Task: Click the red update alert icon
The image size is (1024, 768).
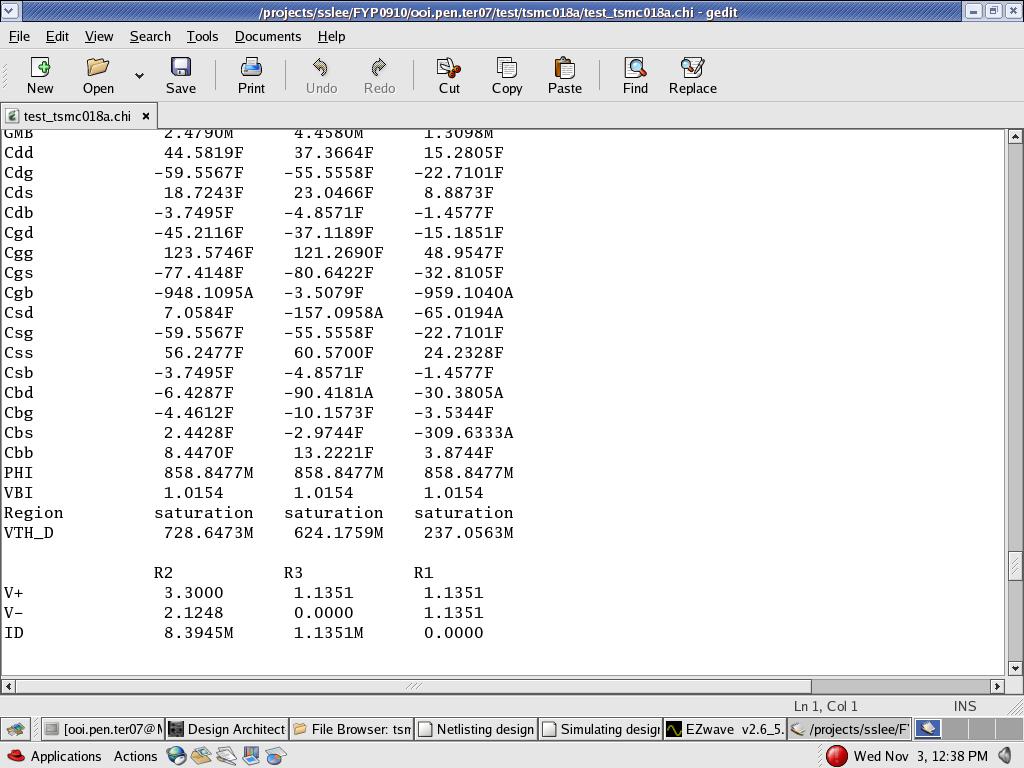Action: [x=837, y=756]
